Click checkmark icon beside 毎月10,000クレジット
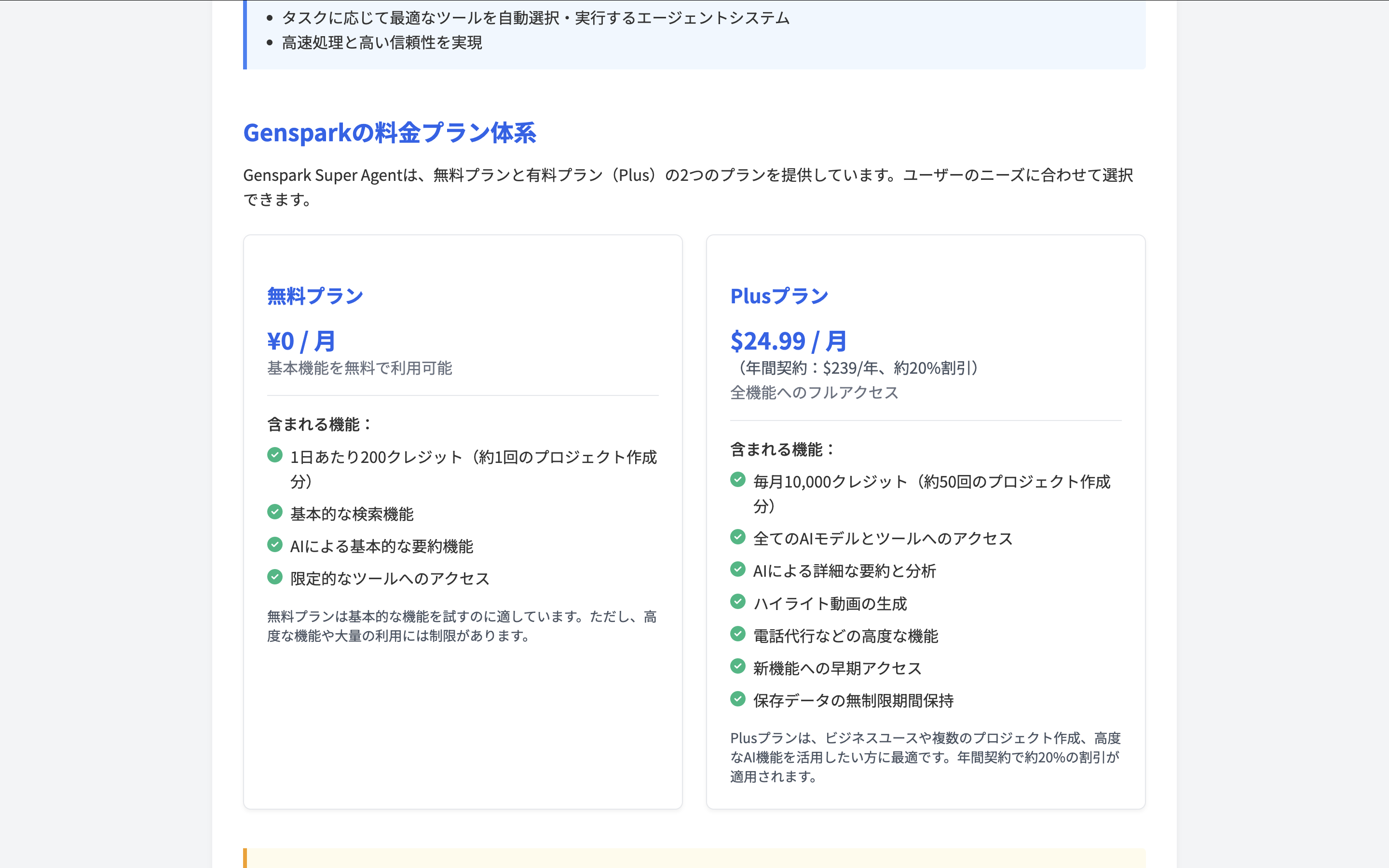The height and width of the screenshot is (868, 1389). 737,480
